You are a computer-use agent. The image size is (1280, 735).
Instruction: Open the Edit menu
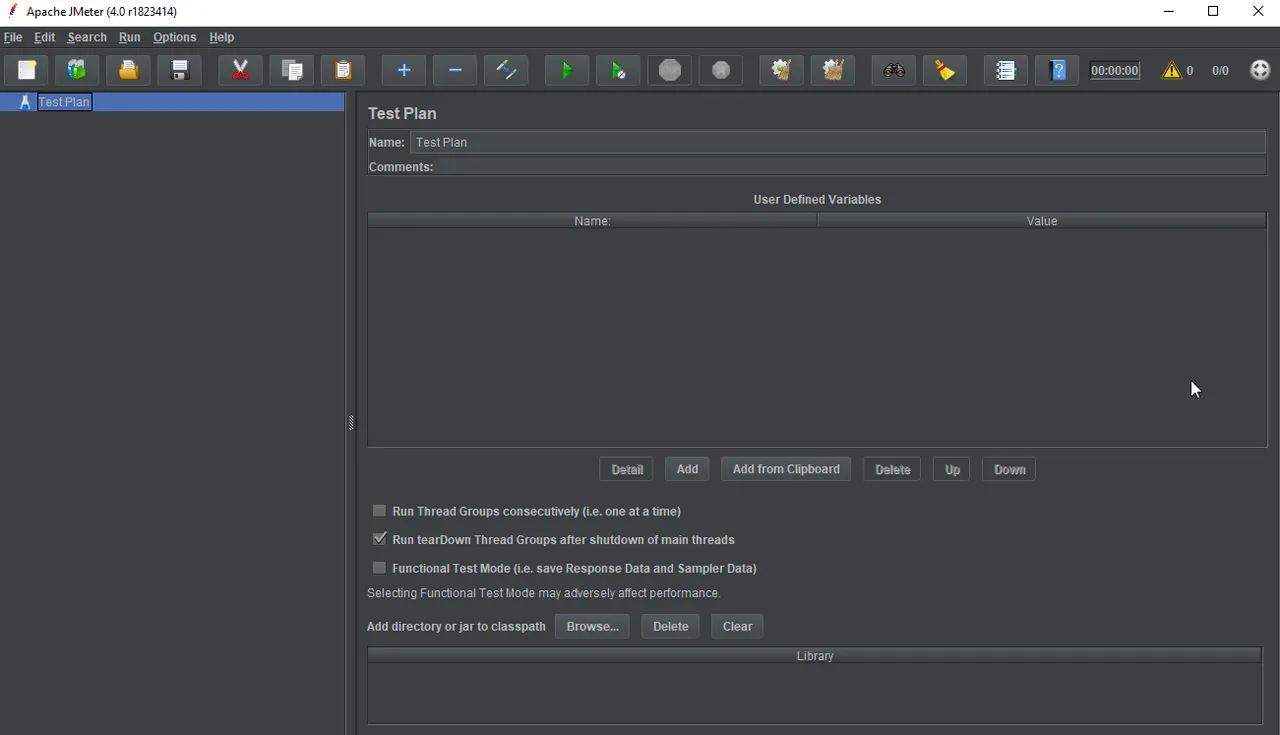pyautogui.click(x=45, y=37)
